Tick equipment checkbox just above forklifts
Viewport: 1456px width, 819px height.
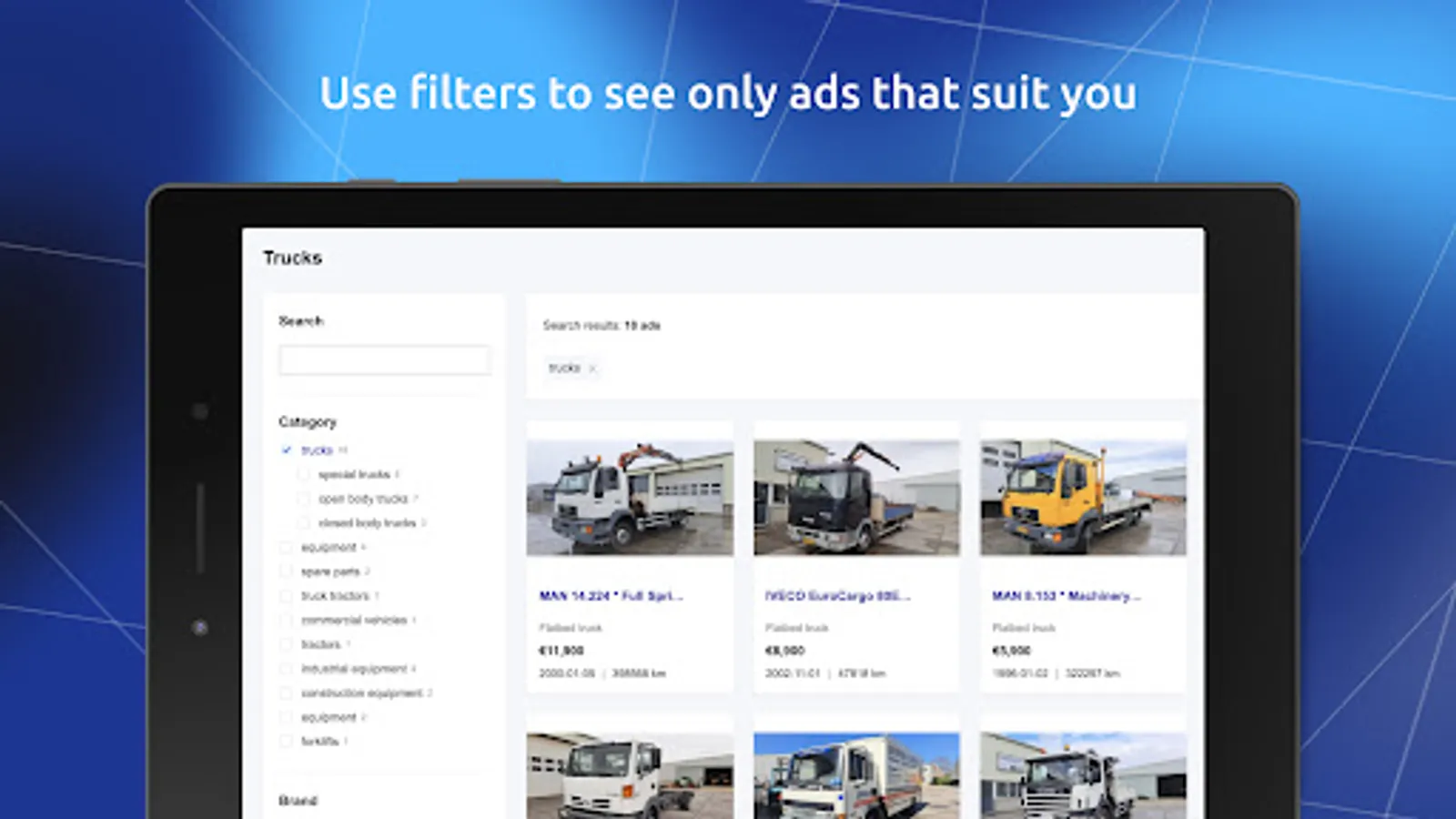(287, 717)
